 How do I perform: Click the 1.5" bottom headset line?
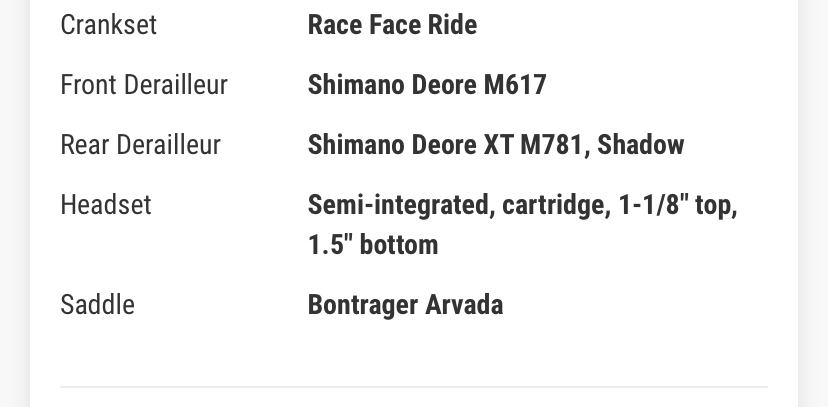point(373,245)
